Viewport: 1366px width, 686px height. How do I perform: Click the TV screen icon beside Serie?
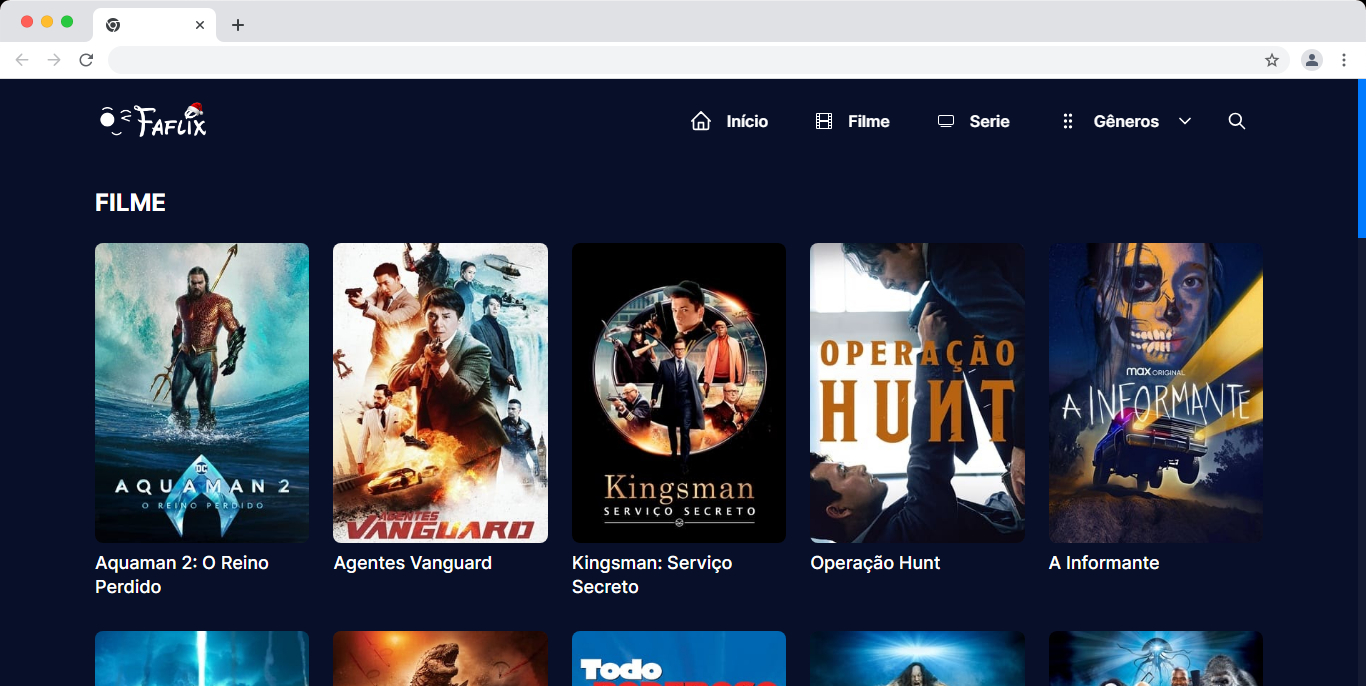[946, 121]
